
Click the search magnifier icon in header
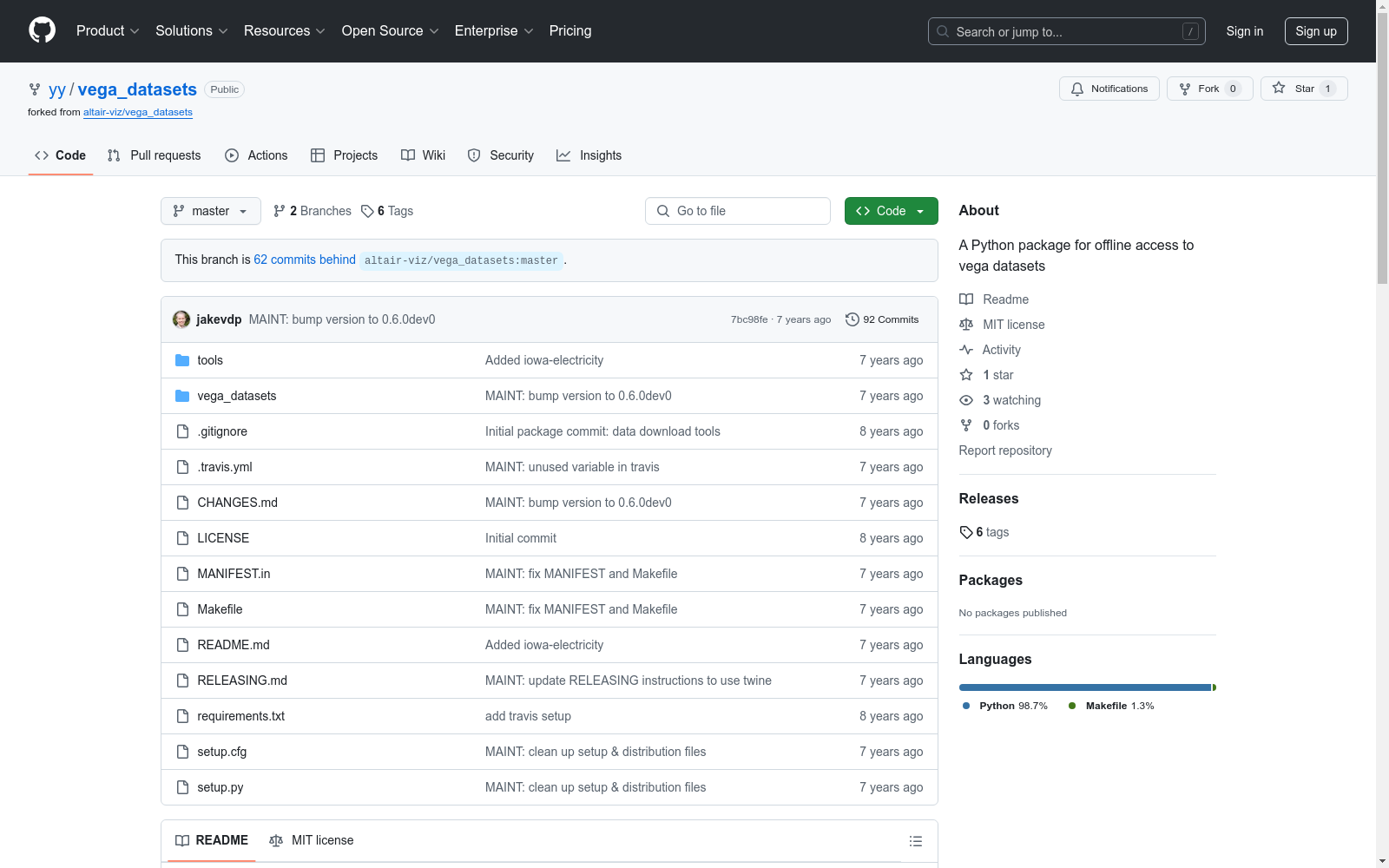[943, 31]
